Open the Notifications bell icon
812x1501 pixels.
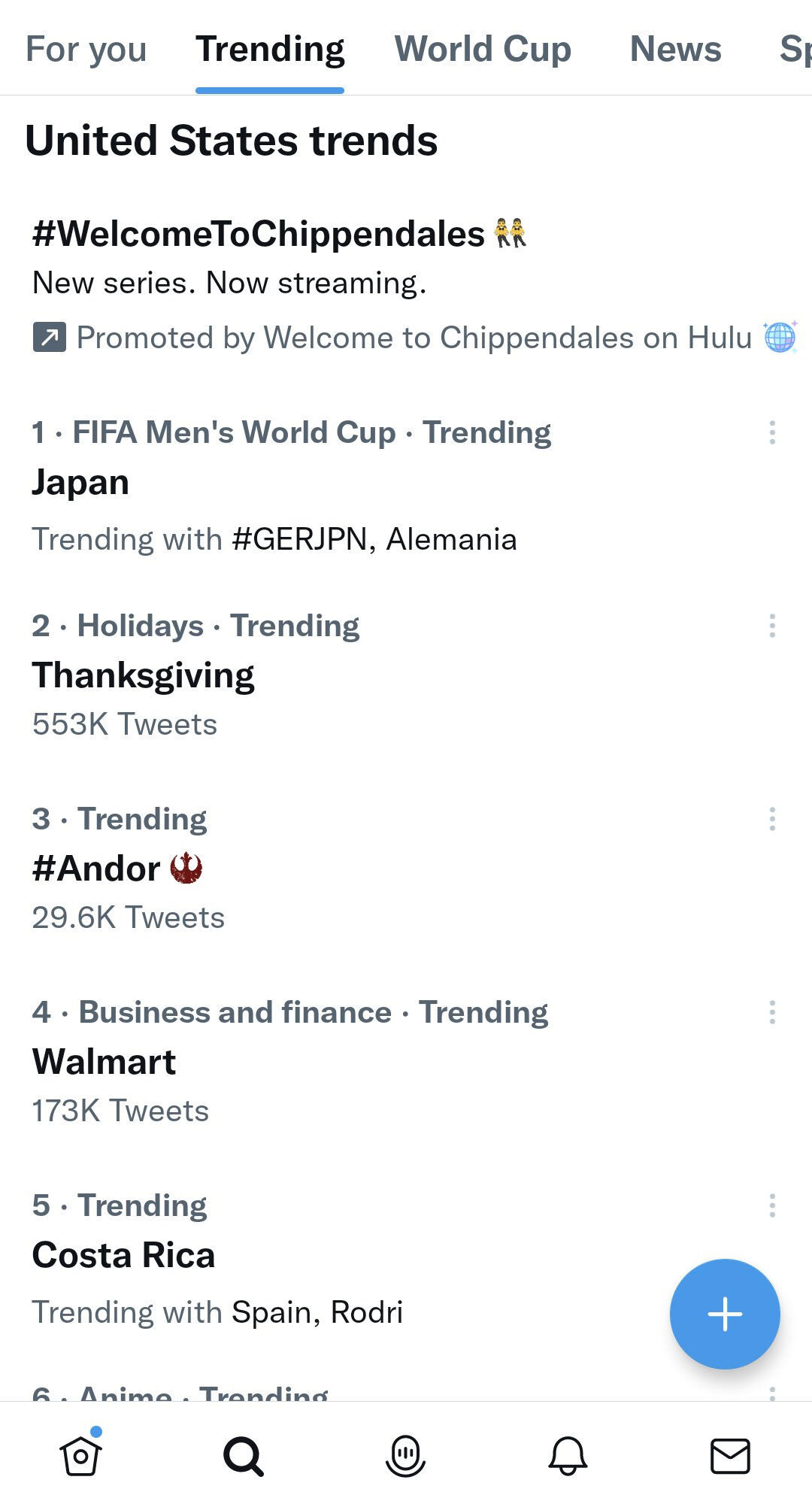coord(568,1456)
